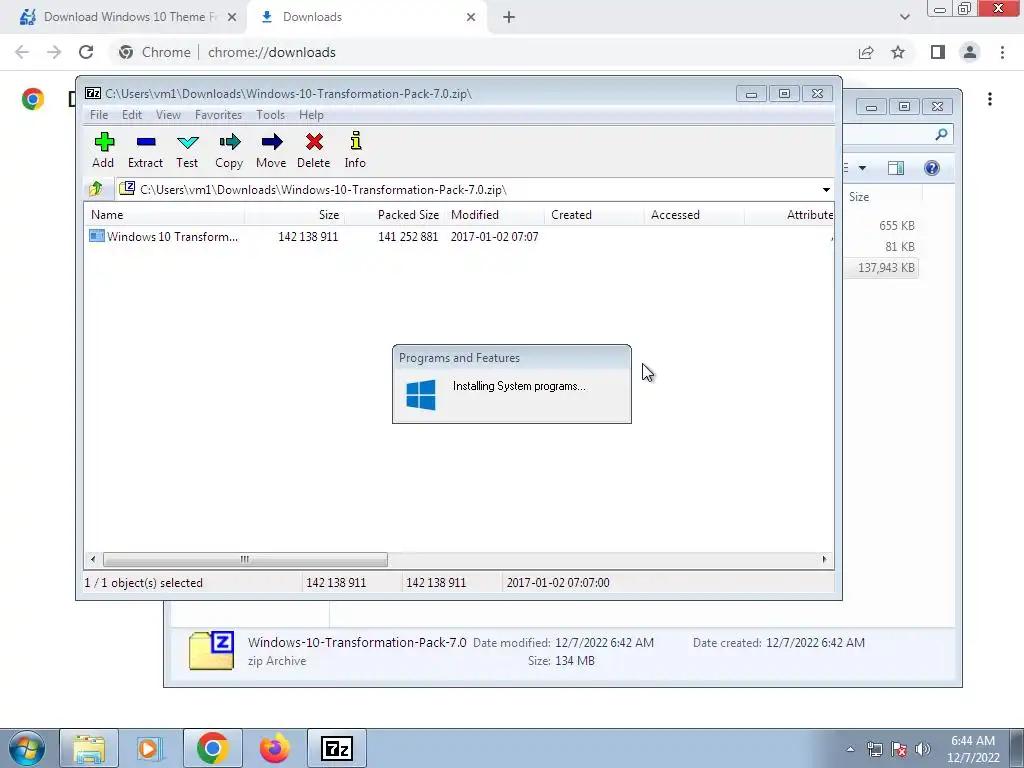
Task: Go up one folder level in 7-Zip
Action: click(96, 189)
